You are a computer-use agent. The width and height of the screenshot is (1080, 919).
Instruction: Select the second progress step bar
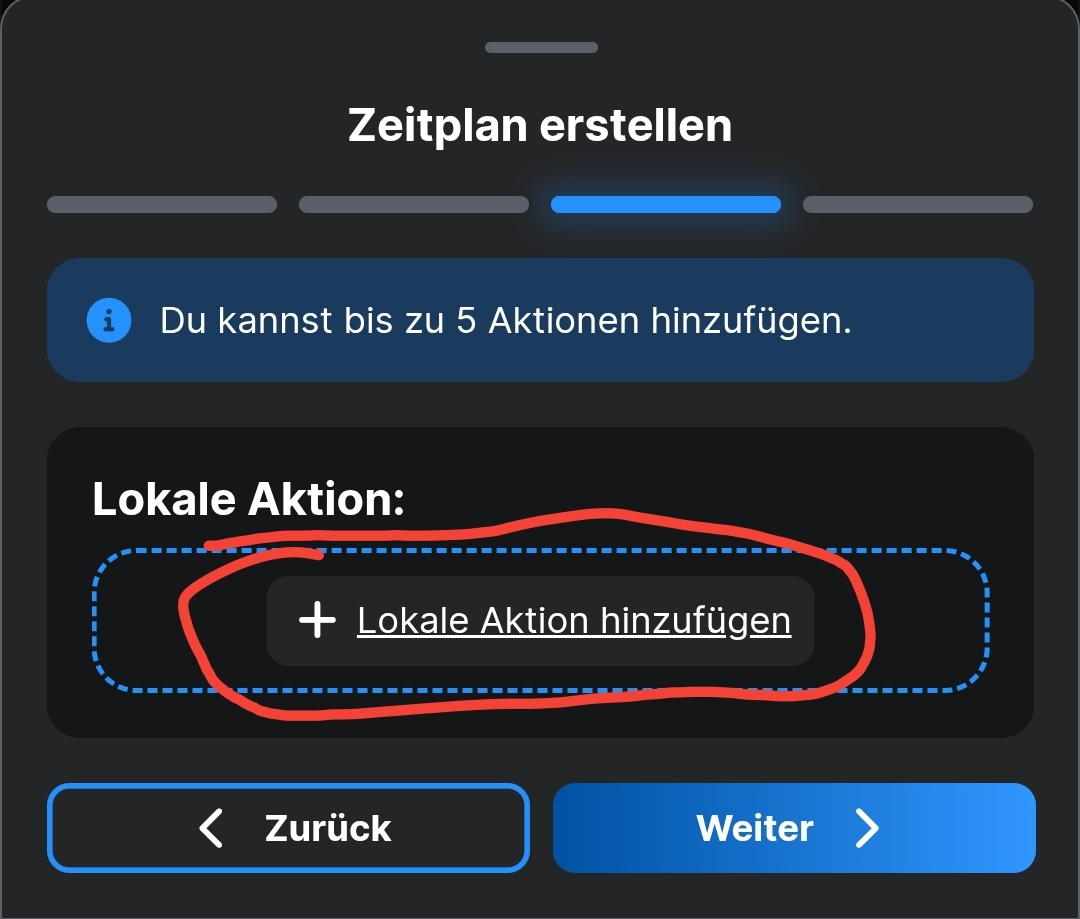(414, 205)
